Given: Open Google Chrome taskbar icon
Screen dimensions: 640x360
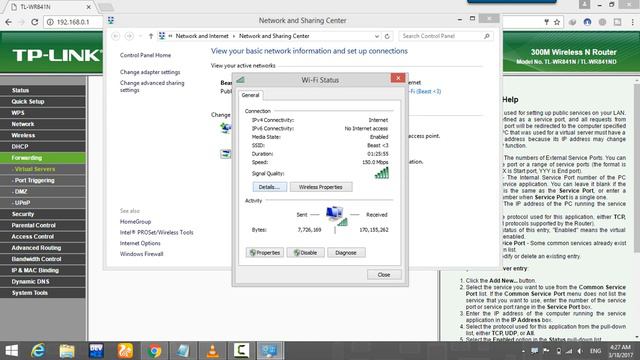Looking at the screenshot, I should tap(154, 351).
